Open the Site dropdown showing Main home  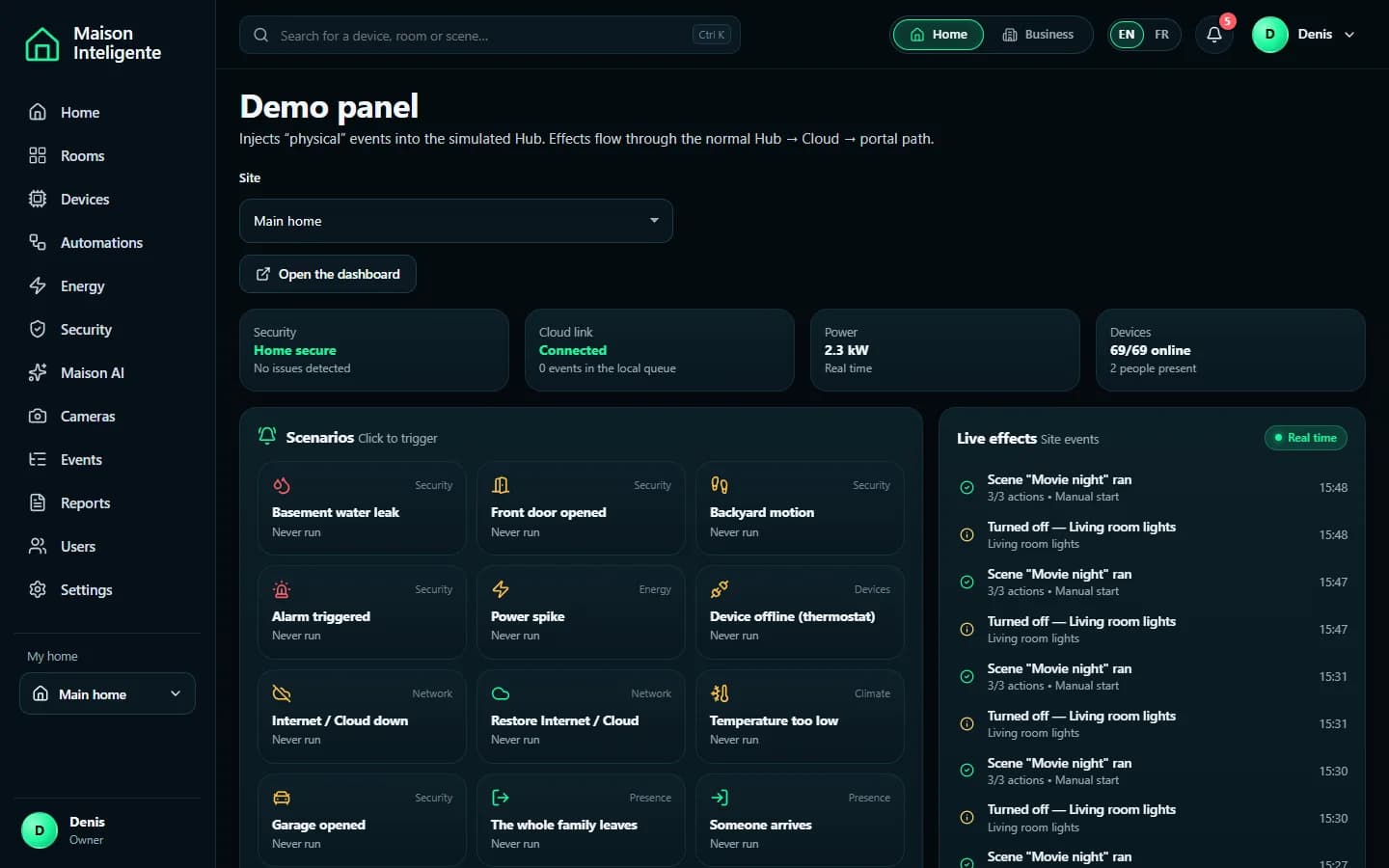click(456, 221)
